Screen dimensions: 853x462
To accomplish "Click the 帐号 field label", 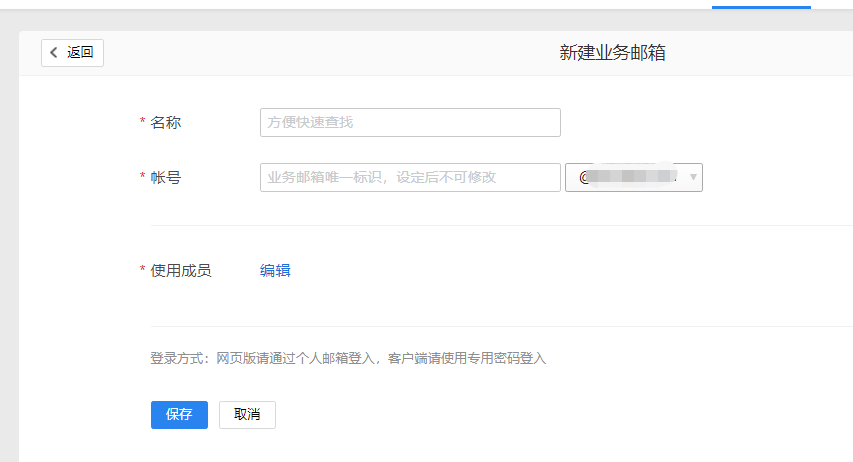I will point(166,177).
